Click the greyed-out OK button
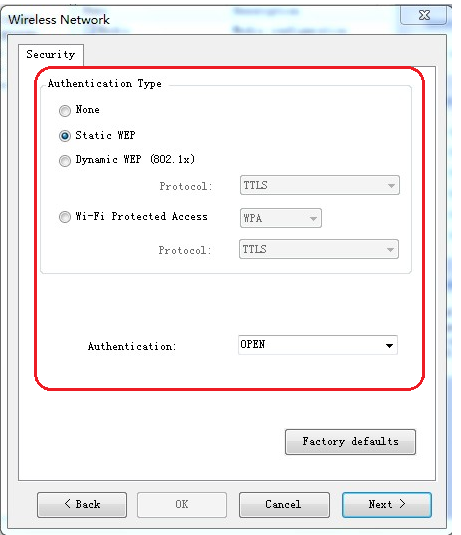Screen dimensions: 461x535 click(182, 505)
